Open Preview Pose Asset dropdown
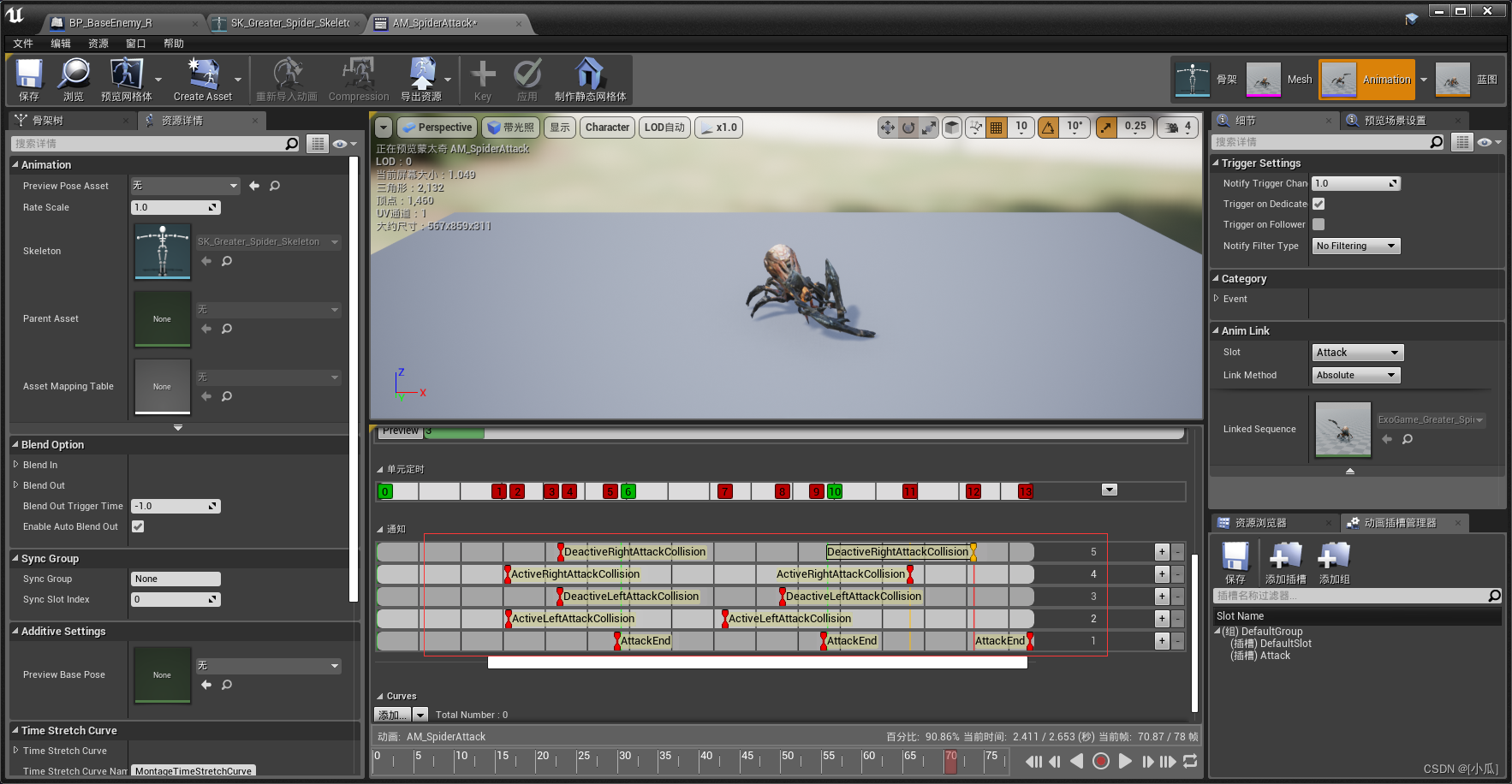 [186, 186]
